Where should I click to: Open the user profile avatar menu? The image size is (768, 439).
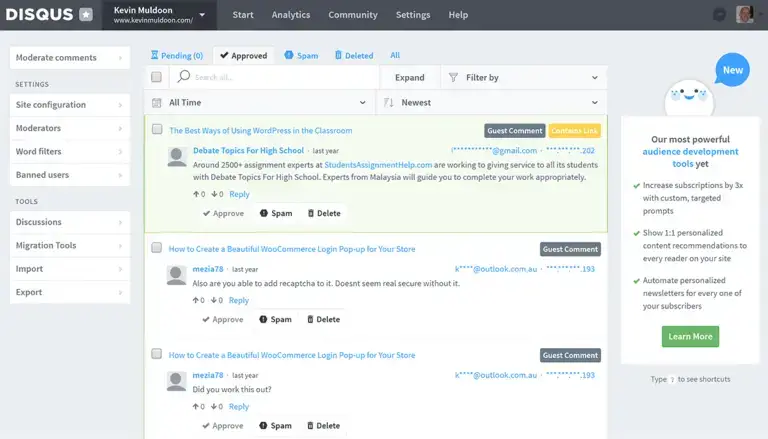tap(744, 15)
